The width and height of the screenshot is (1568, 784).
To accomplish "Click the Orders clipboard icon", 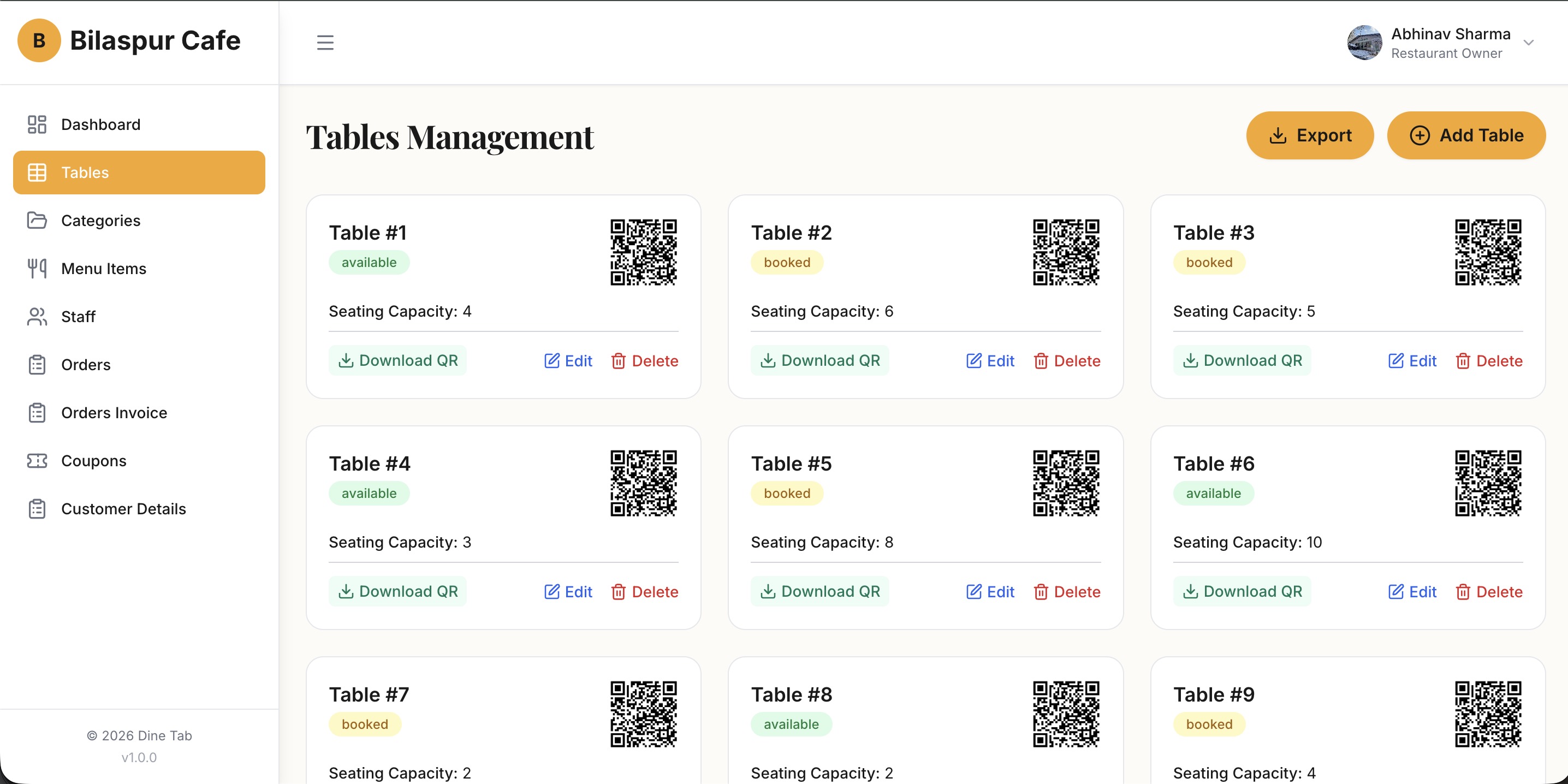I will pos(37,365).
